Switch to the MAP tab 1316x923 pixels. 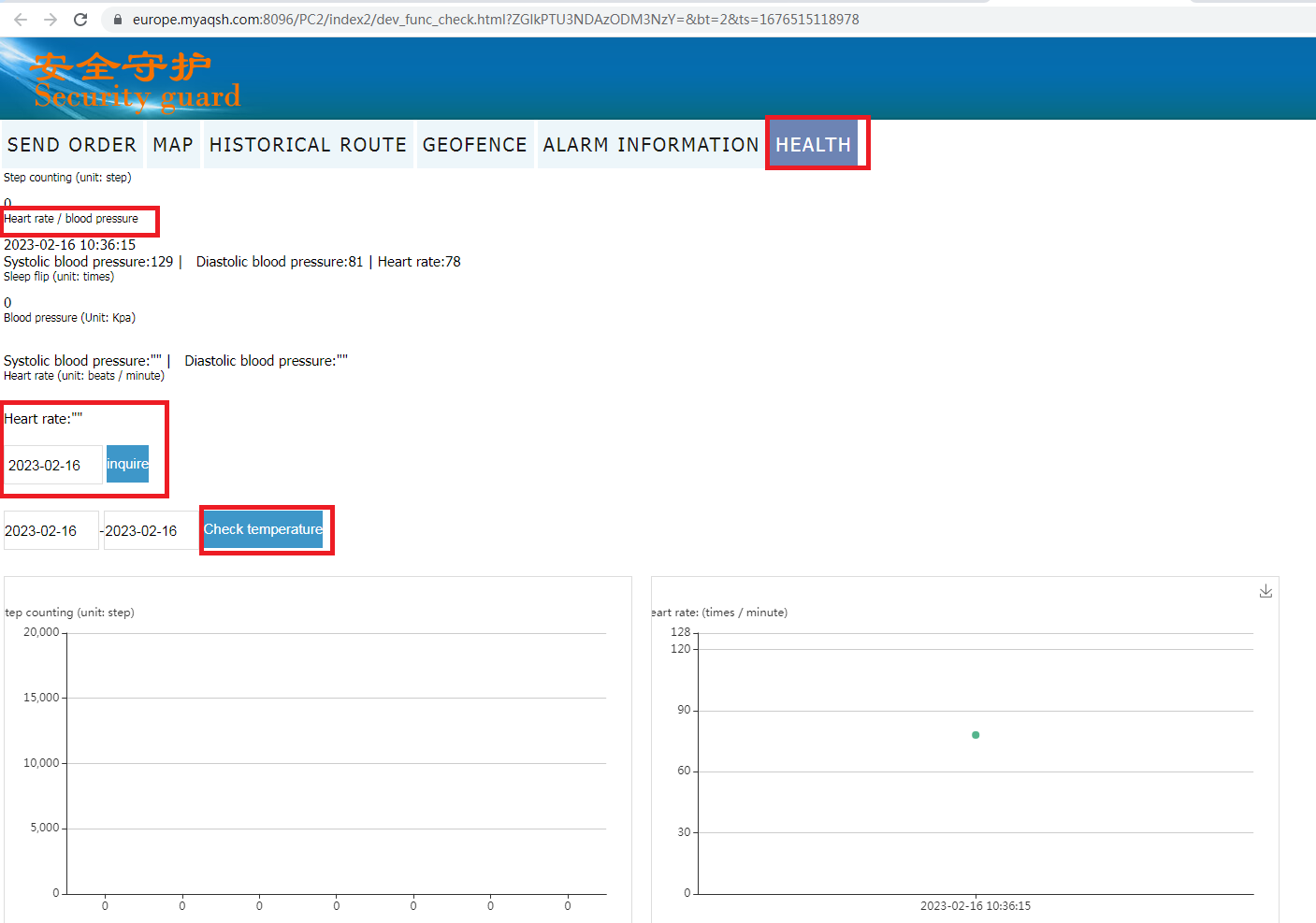point(173,145)
